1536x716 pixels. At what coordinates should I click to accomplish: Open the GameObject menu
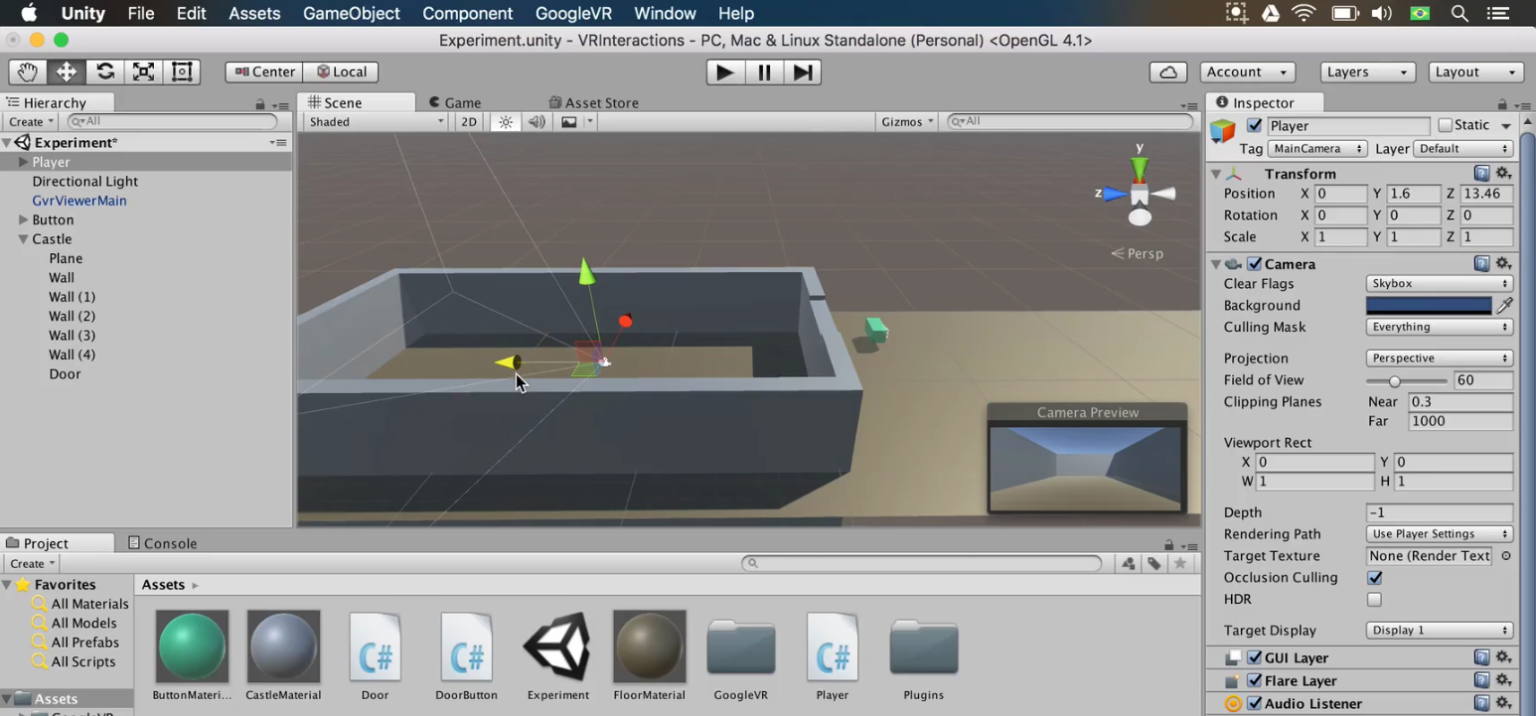[x=351, y=13]
